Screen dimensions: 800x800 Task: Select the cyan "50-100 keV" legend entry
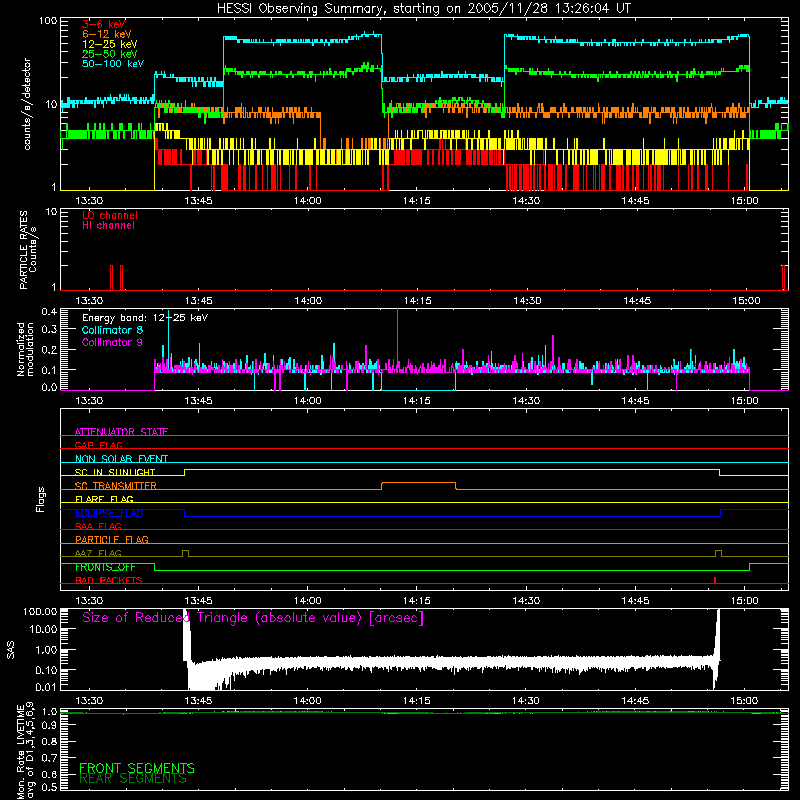coord(113,63)
